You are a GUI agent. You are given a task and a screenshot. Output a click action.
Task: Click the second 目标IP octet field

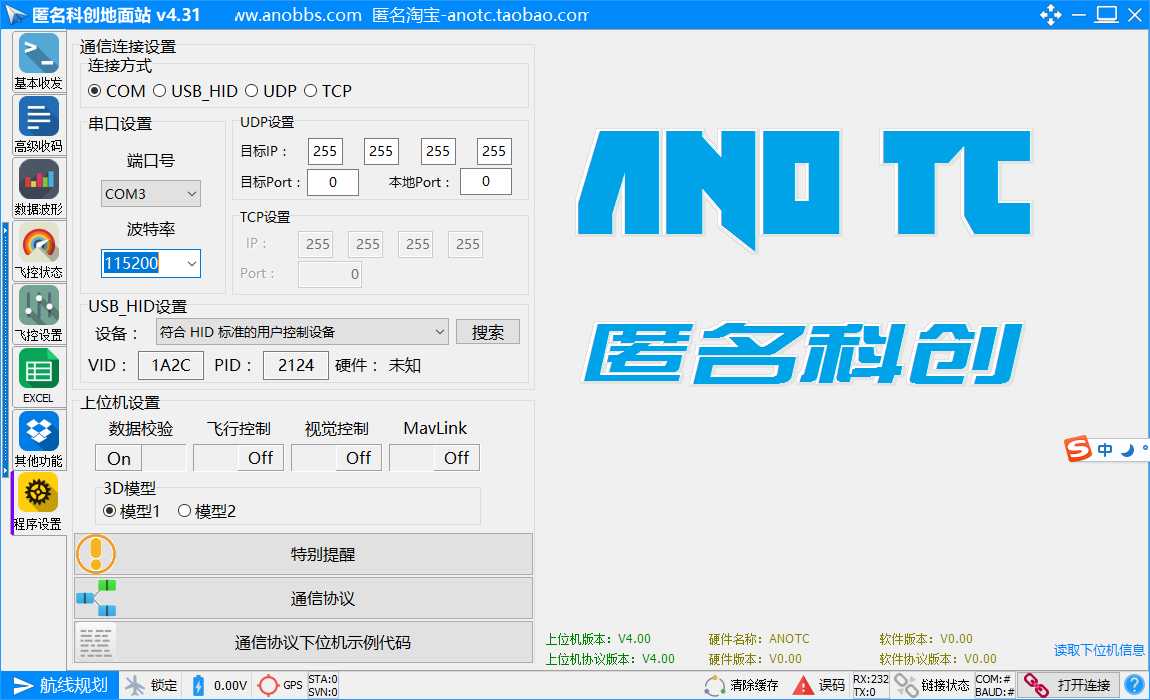click(381, 151)
